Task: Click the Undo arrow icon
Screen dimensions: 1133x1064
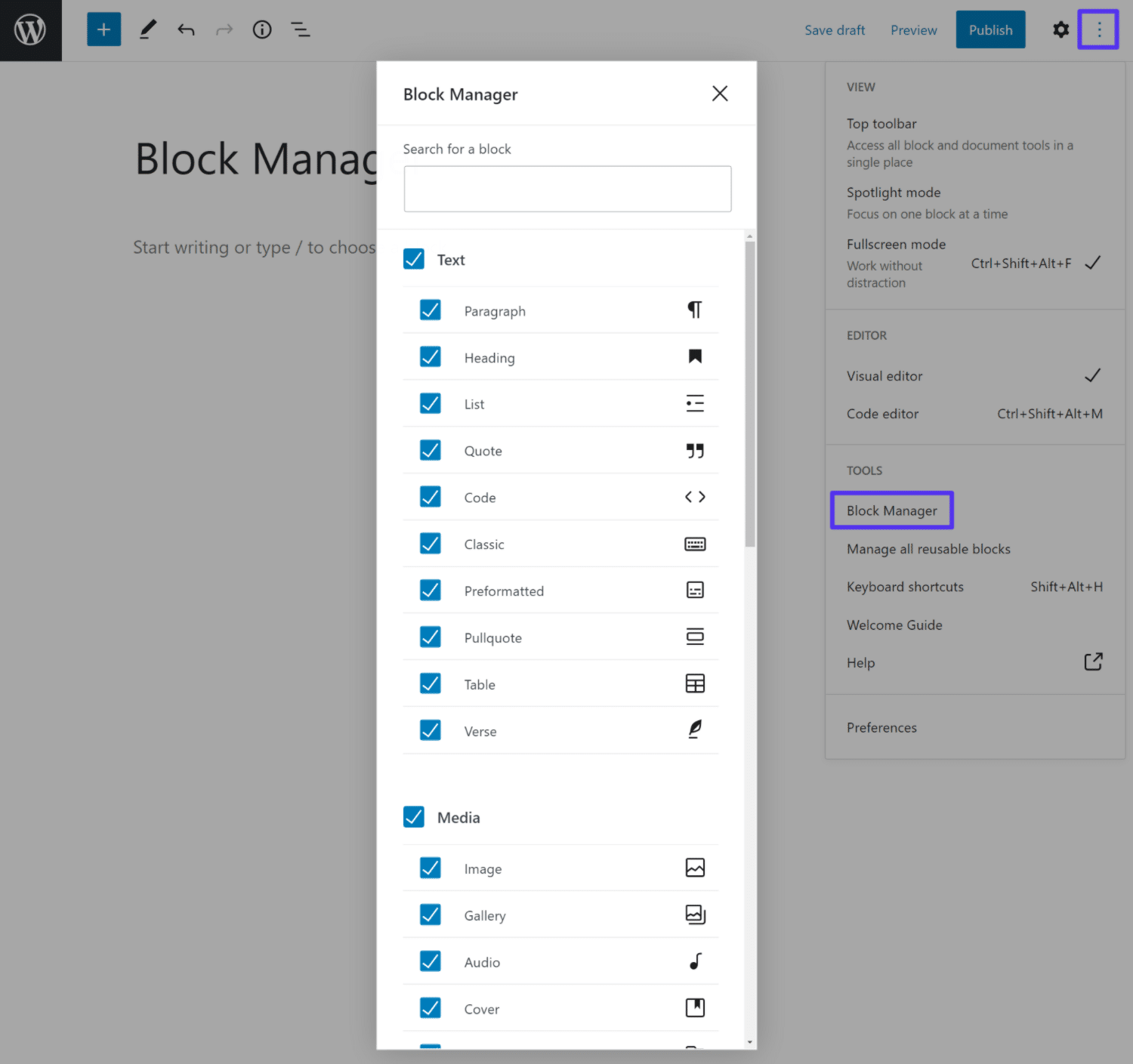Action: [186, 29]
